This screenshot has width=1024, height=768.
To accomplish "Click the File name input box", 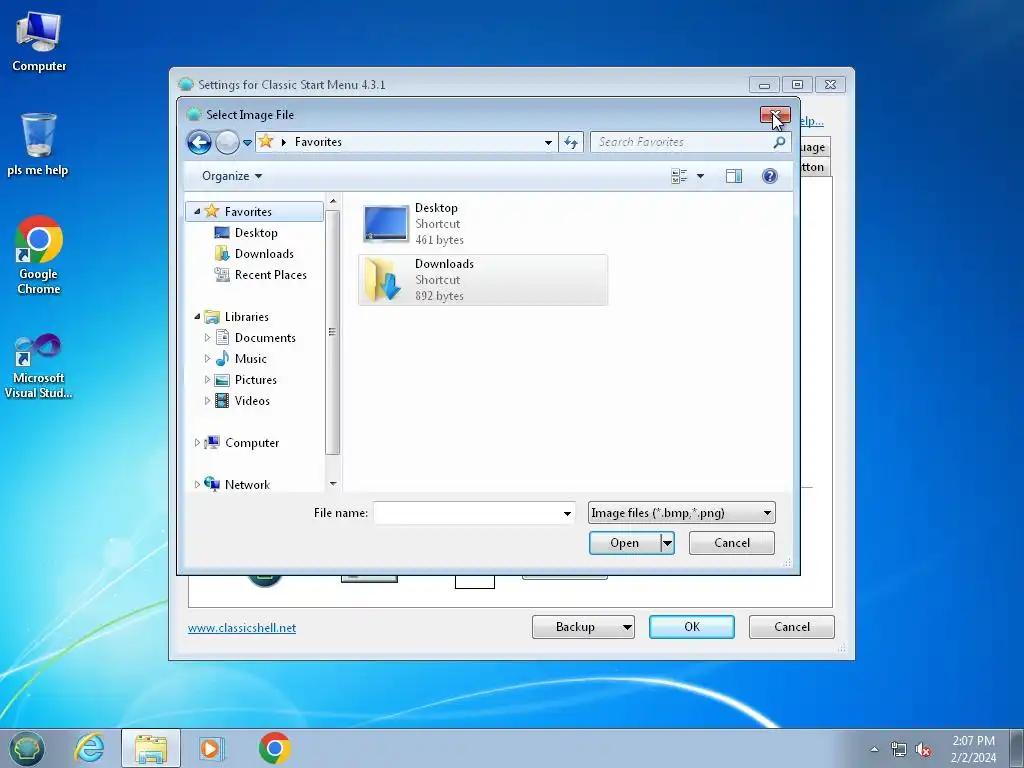I will [466, 513].
